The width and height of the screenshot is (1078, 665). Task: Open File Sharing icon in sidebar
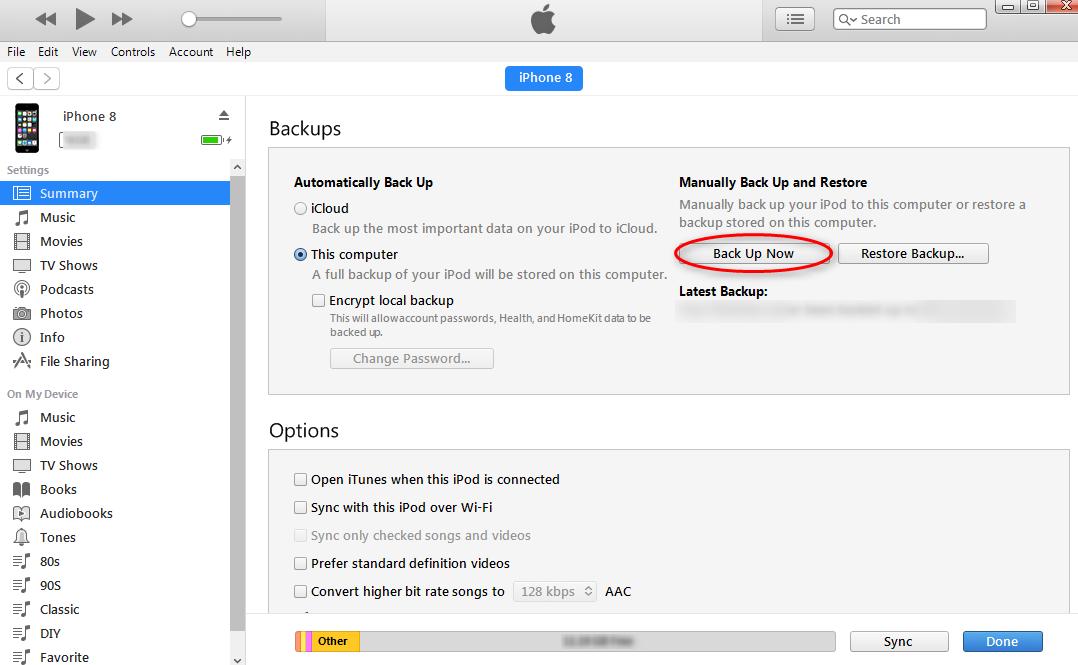(22, 361)
